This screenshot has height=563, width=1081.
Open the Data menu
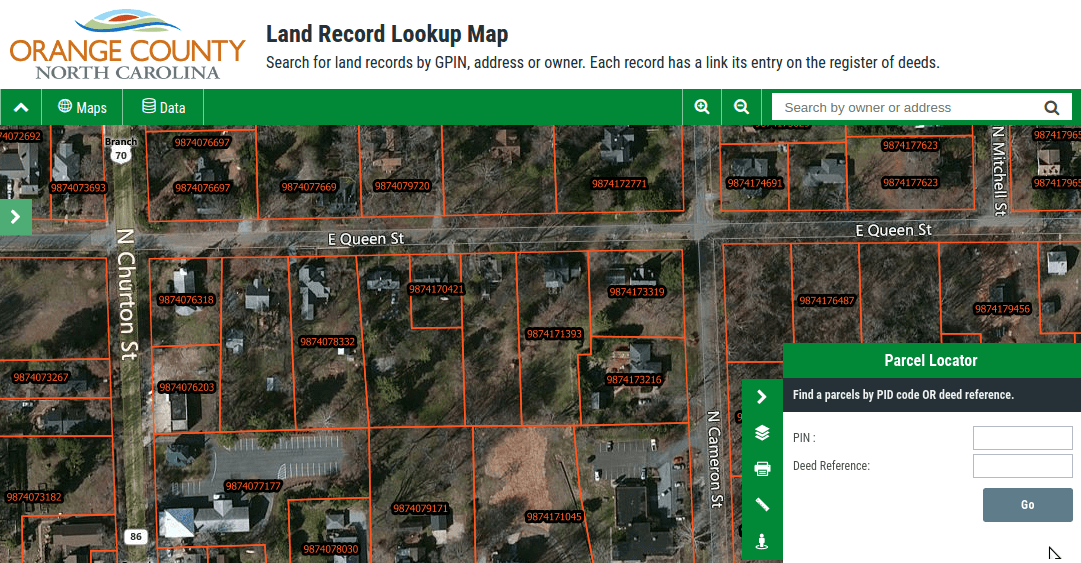pyautogui.click(x=163, y=108)
